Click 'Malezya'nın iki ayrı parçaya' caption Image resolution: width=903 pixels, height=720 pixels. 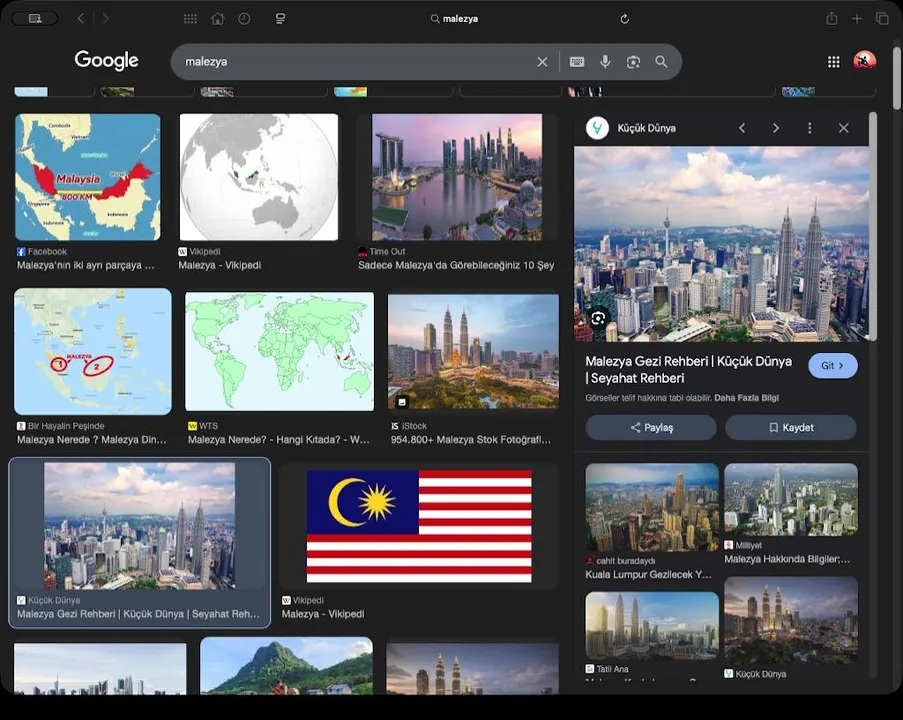85,266
